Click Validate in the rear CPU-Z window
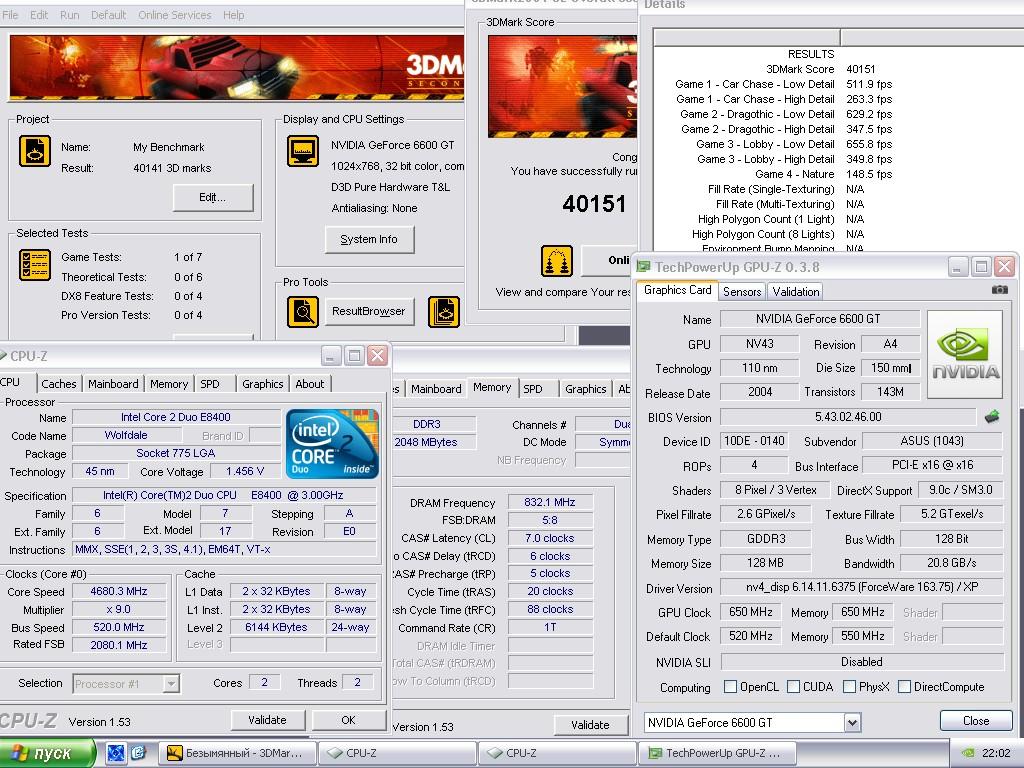1024x768 pixels. 590,724
